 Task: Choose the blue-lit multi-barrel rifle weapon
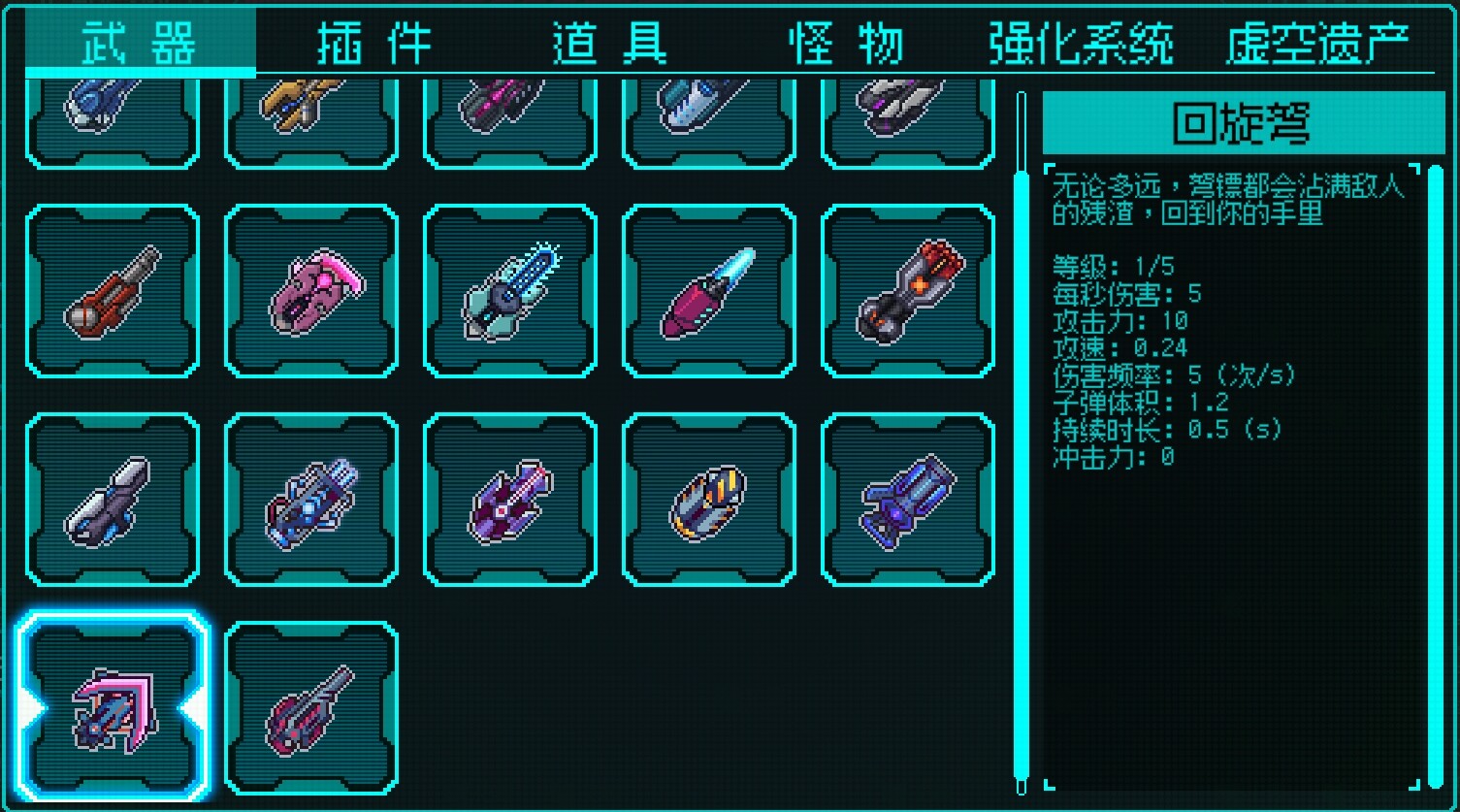click(311, 500)
